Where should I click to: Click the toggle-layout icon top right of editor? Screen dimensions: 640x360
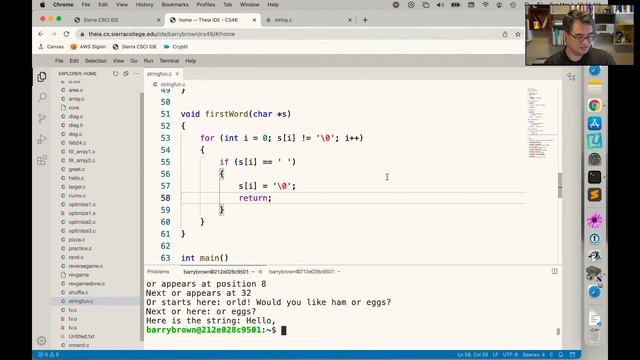coord(571,76)
